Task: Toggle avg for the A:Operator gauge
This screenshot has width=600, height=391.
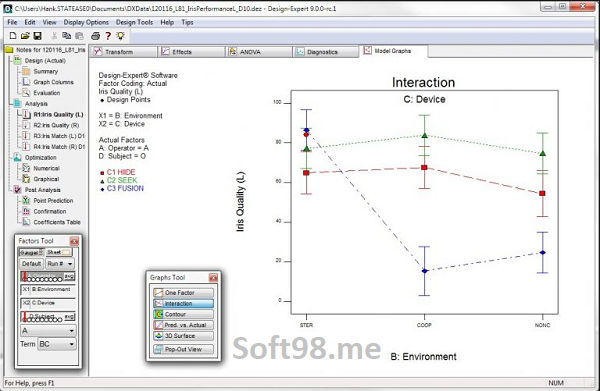Action: [x=69, y=276]
